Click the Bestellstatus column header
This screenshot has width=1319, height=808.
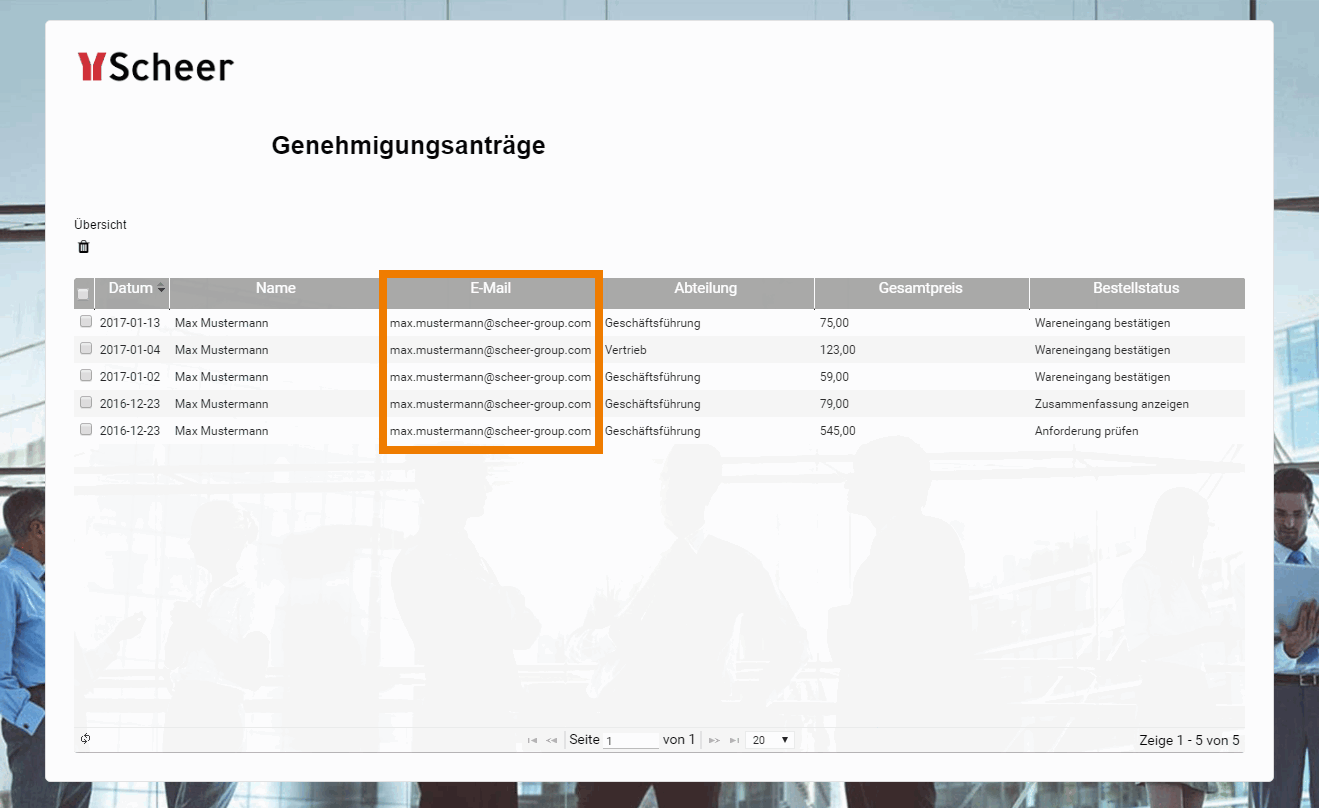point(1135,288)
